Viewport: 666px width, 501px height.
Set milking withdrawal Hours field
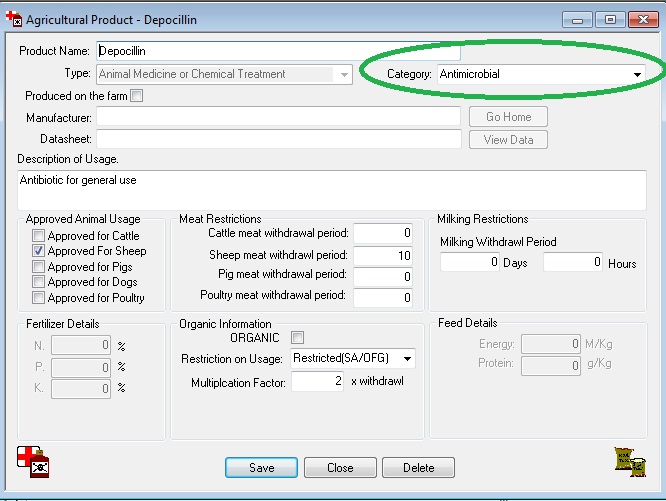tap(573, 262)
